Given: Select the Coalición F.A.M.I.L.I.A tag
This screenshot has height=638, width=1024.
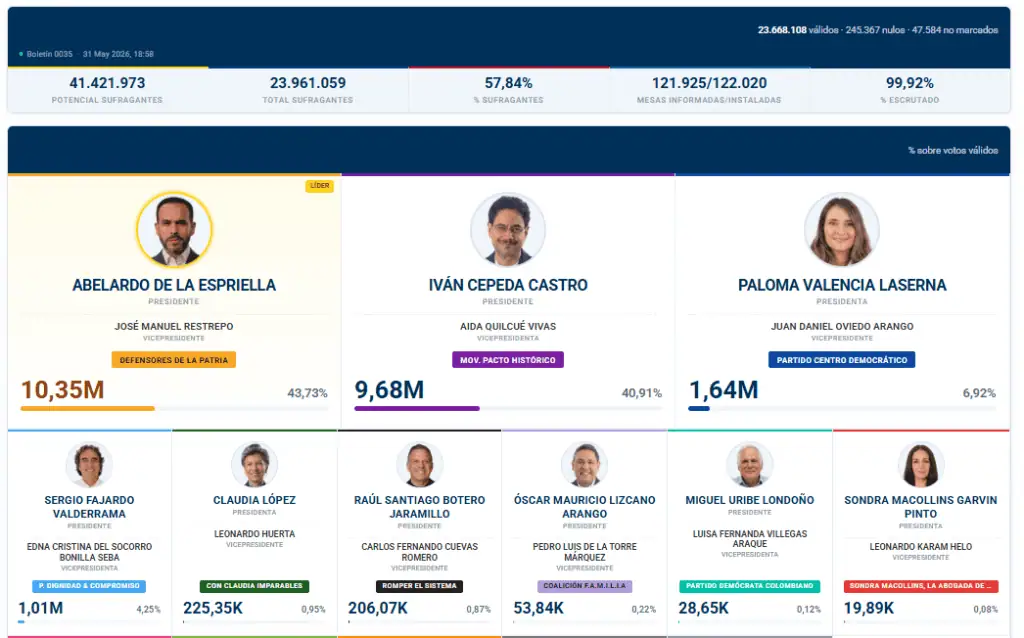Looking at the screenshot, I should (x=584, y=586).
